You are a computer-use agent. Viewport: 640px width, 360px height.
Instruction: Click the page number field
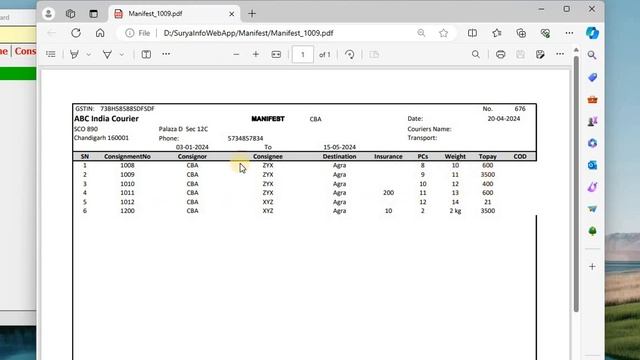303,55
